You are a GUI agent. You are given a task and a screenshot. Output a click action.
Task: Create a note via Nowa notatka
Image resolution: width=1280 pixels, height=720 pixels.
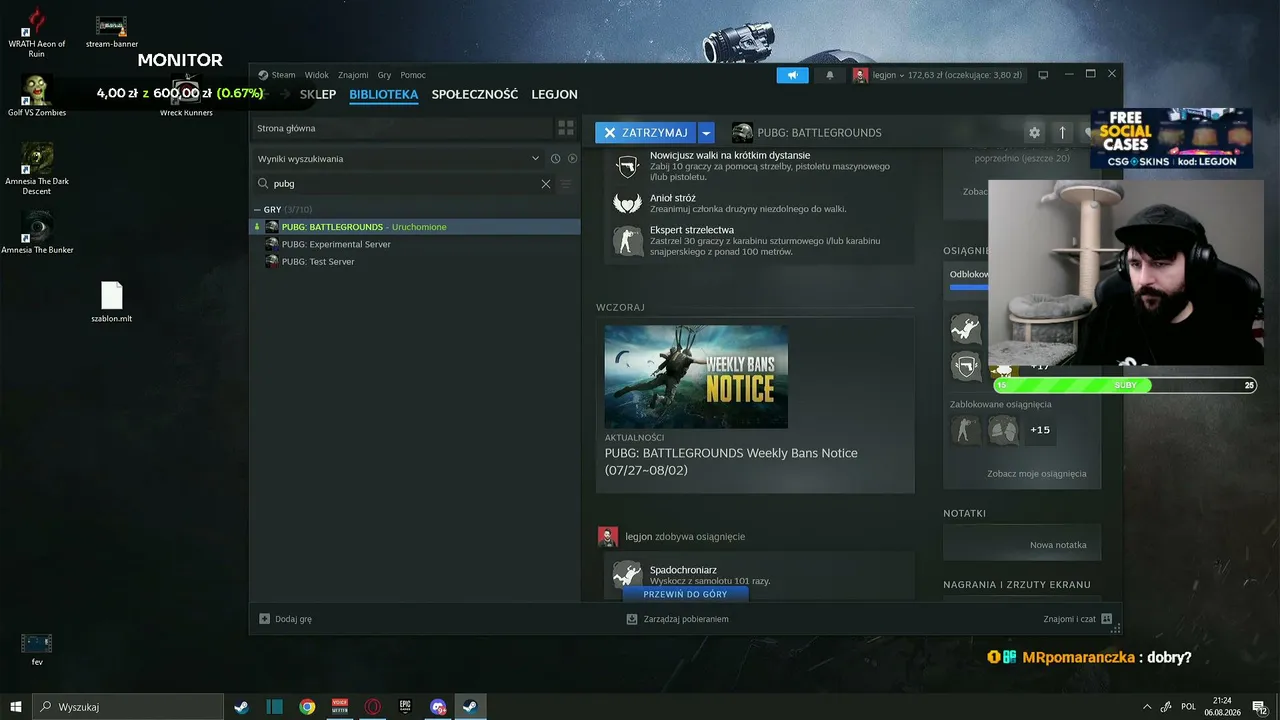click(1058, 545)
